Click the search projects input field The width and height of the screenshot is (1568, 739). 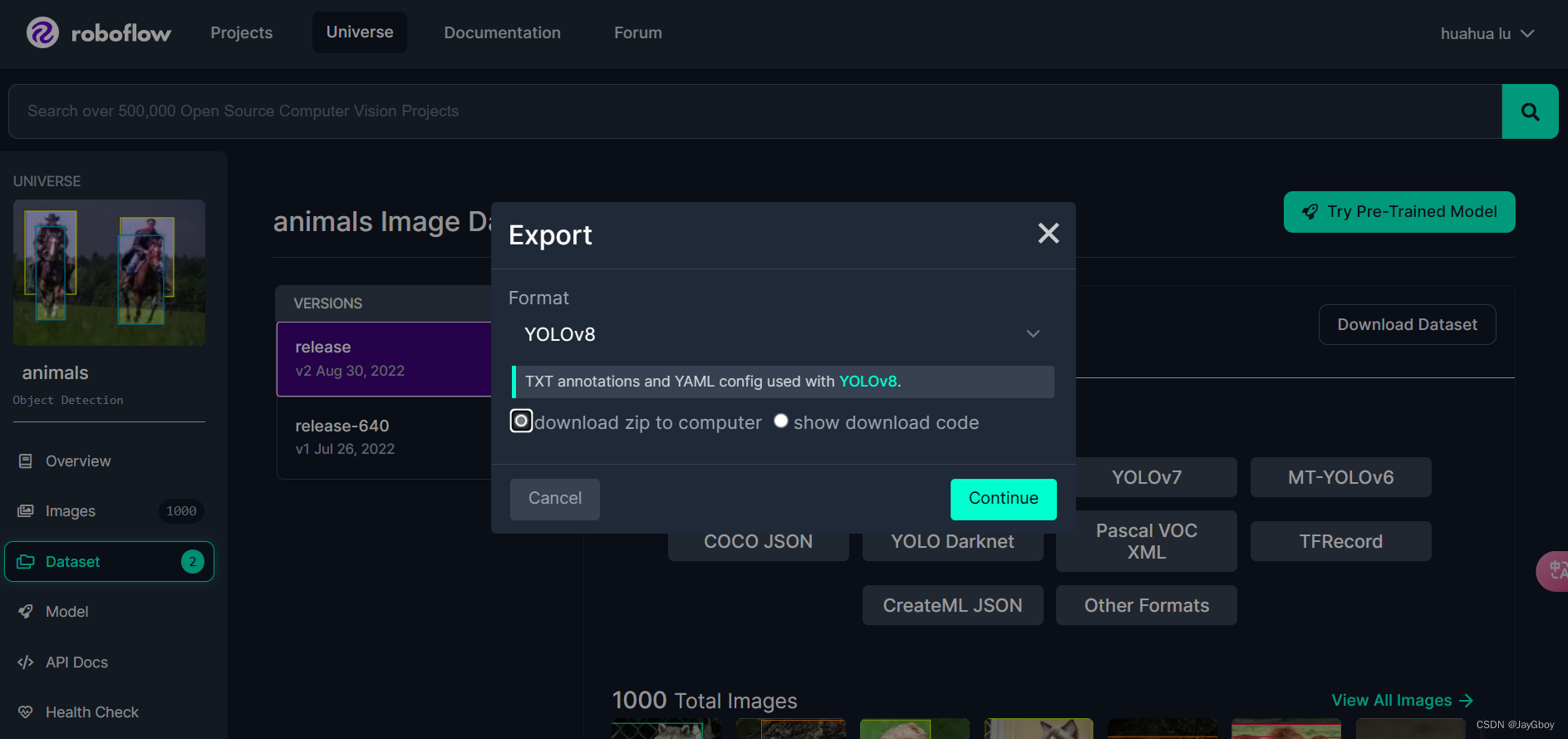[x=755, y=111]
